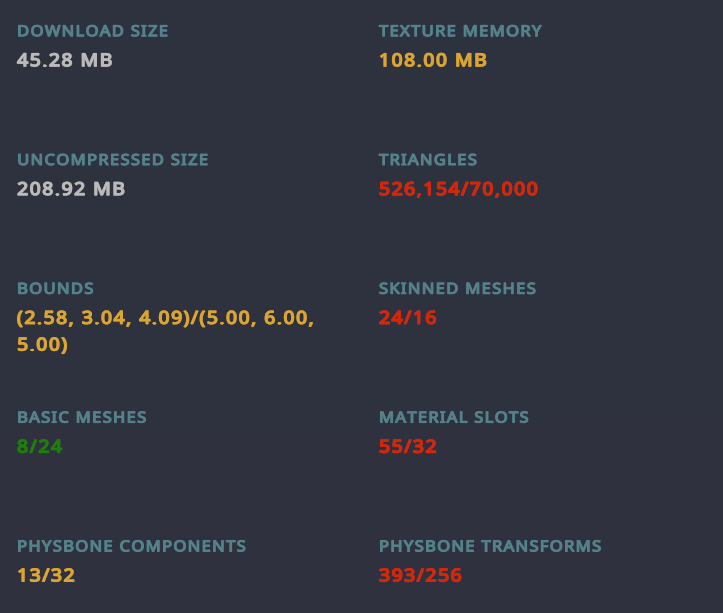Click the PHYSBONE TRANSFORMS heading

click(x=490, y=546)
